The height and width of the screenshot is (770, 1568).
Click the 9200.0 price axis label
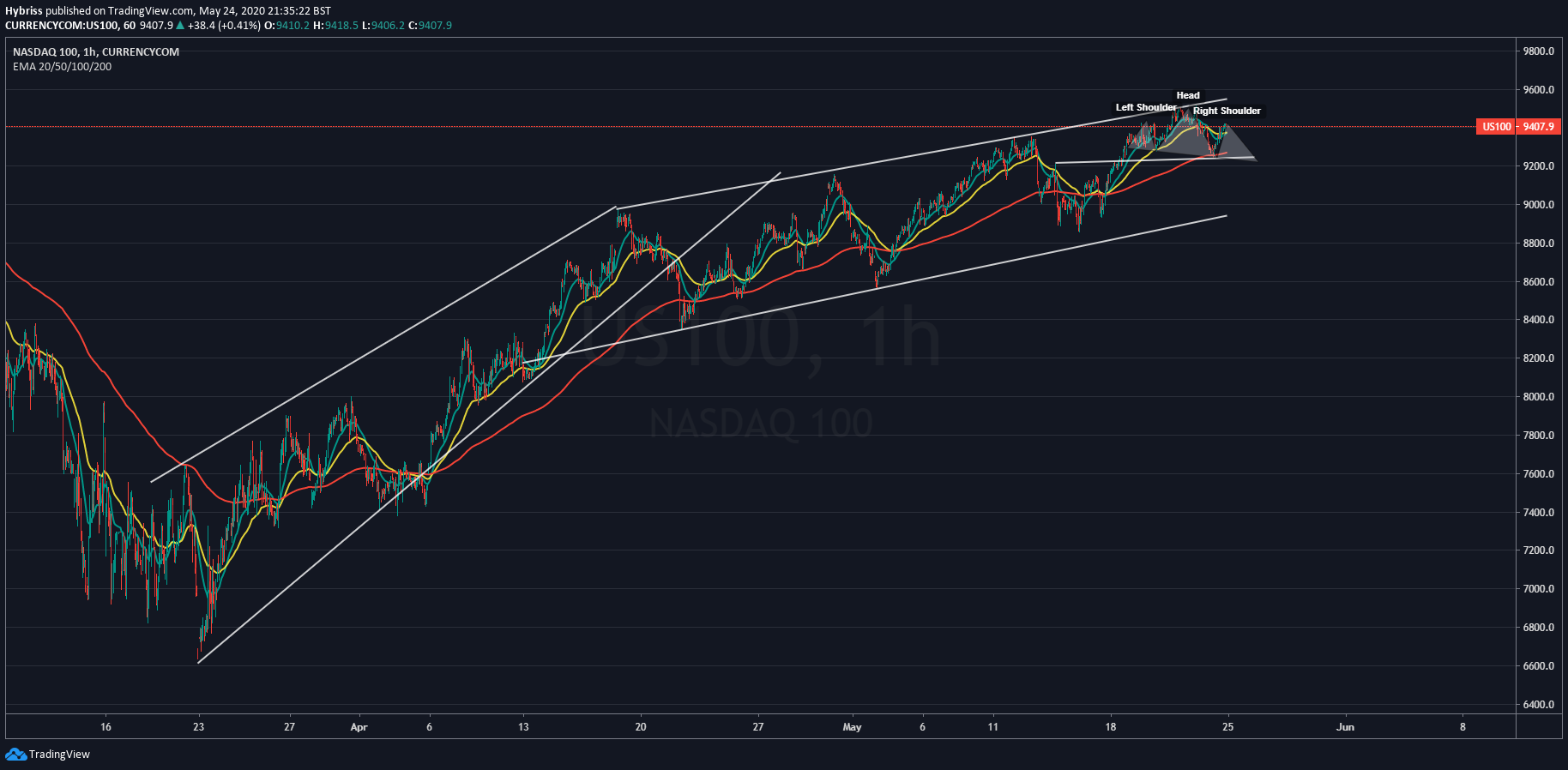click(x=1539, y=166)
